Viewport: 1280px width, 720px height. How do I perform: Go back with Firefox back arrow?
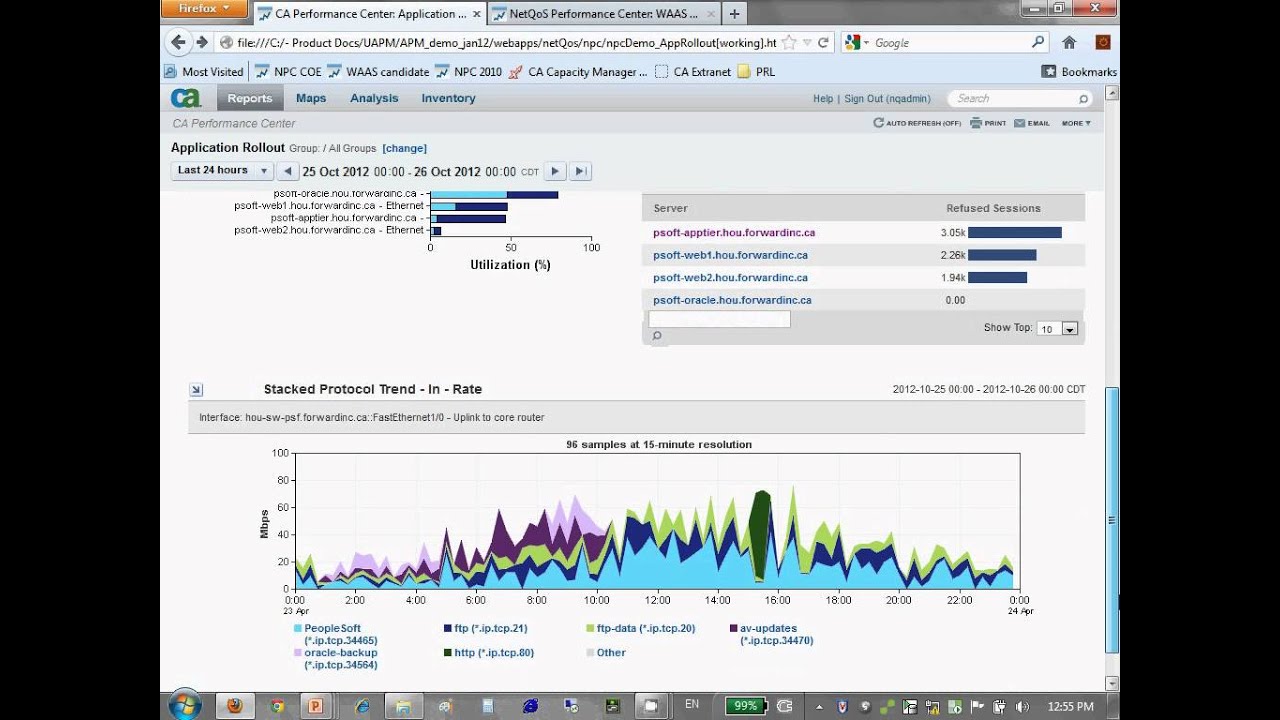[179, 42]
